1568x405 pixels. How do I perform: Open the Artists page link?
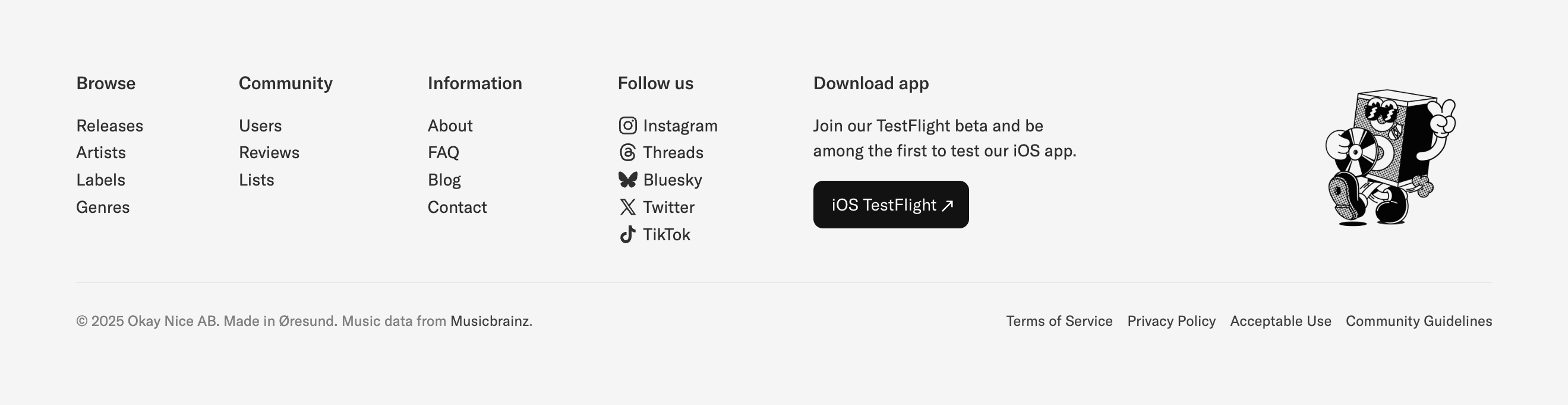tap(101, 153)
